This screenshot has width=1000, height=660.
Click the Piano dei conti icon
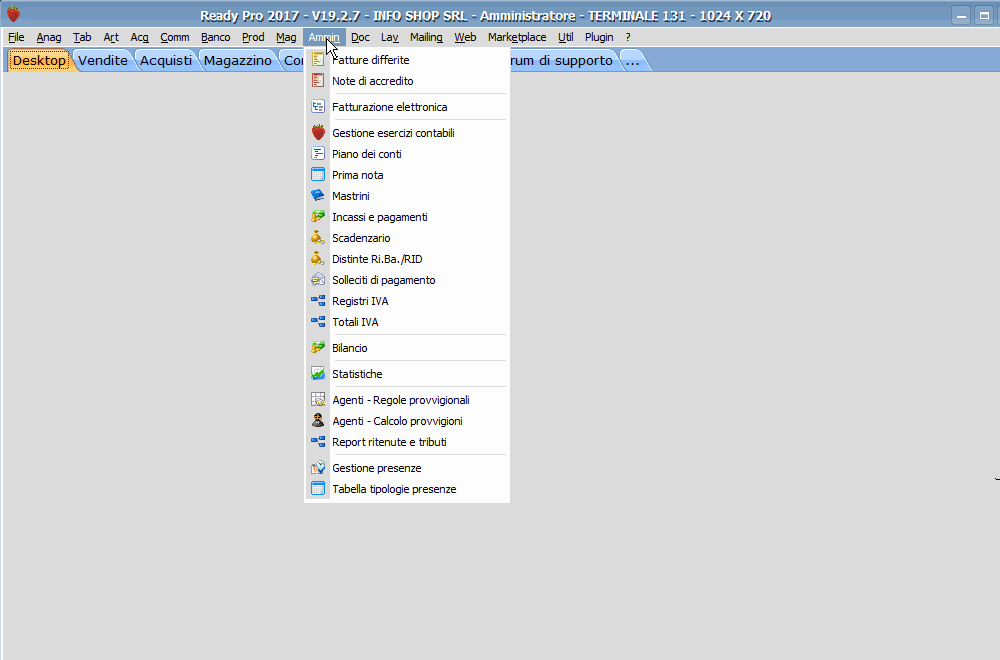(318, 154)
